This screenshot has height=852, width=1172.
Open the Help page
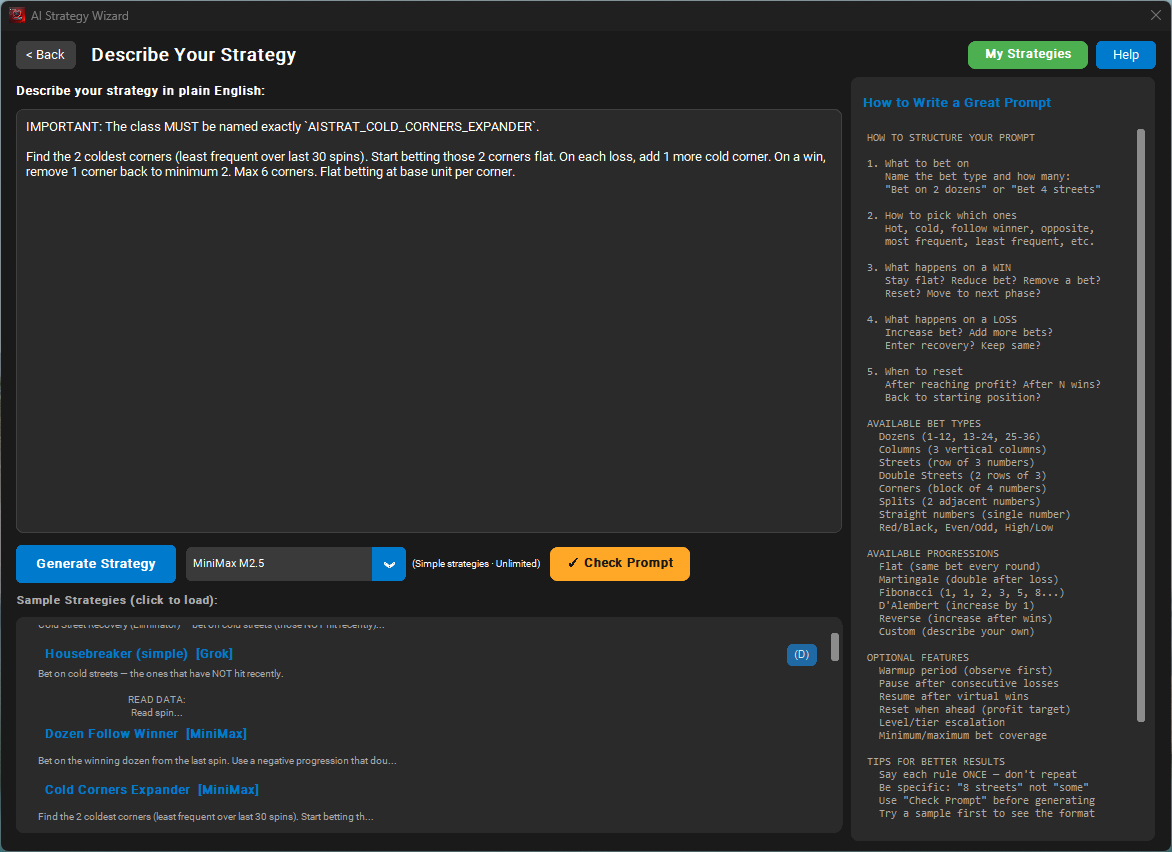1125,55
